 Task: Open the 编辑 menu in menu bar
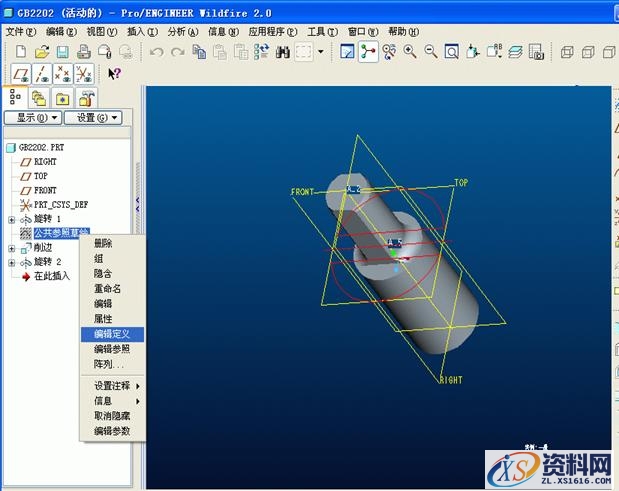point(61,32)
